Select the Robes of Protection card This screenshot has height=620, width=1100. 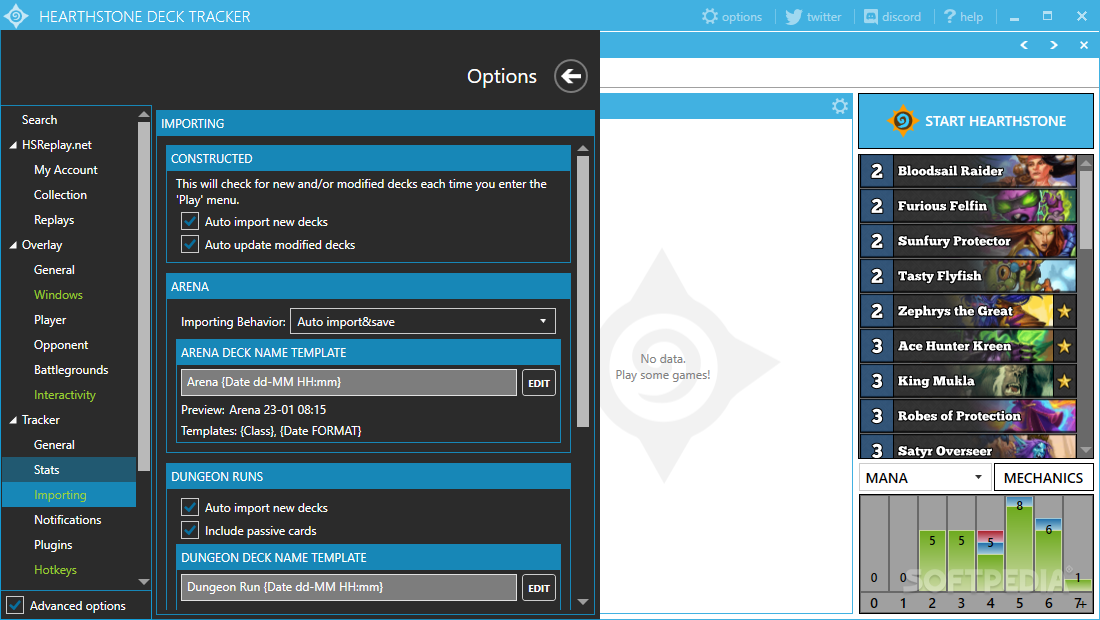[967, 416]
